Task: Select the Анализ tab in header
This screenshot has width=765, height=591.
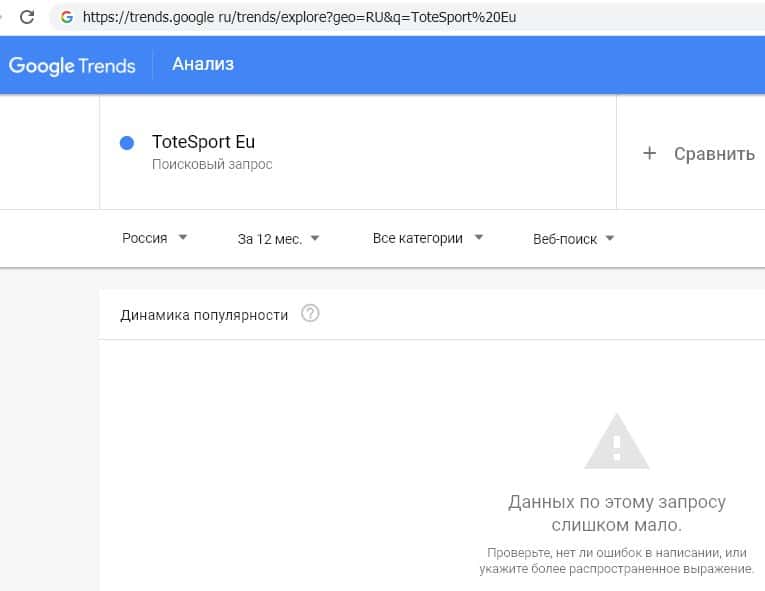Action: pos(203,65)
